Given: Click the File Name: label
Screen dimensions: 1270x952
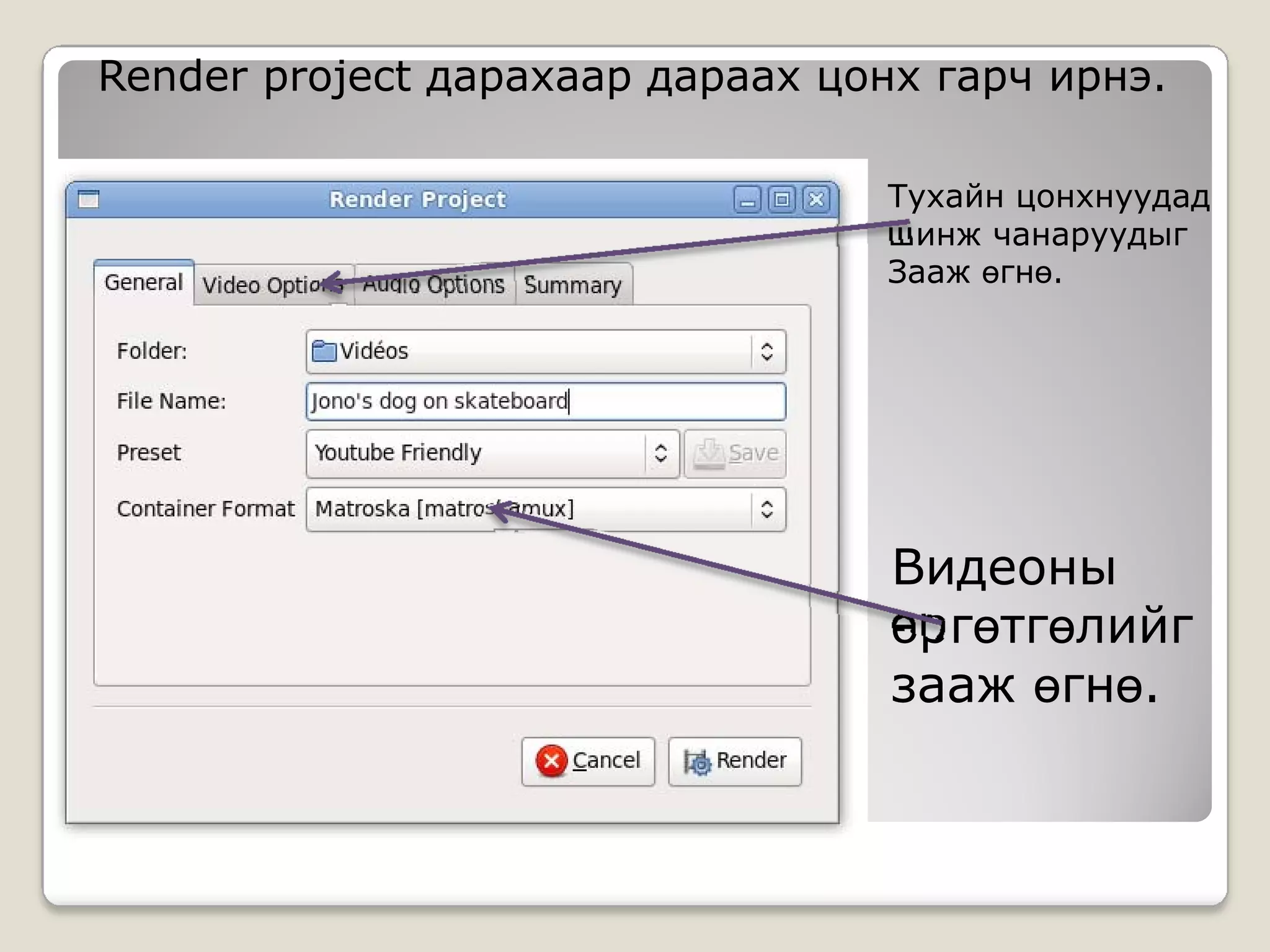Looking at the screenshot, I should 171,401.
